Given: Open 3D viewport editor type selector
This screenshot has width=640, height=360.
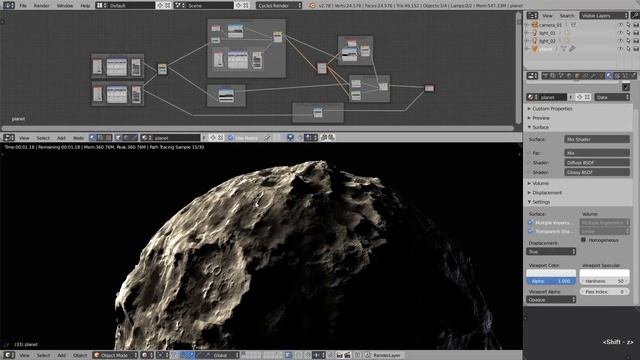Looking at the screenshot, I should [9, 355].
